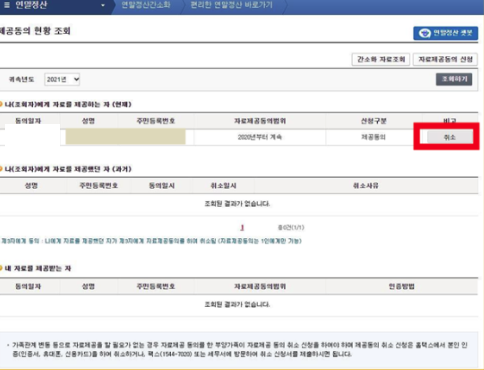Select the 2020년부터 계속 cell
This screenshot has width=484, height=370.
(260, 137)
